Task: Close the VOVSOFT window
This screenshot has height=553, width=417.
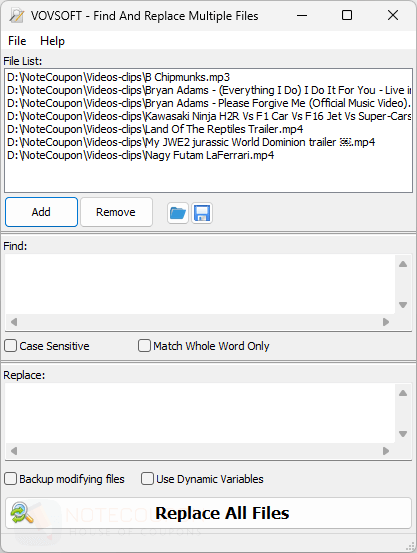Action: [x=393, y=16]
